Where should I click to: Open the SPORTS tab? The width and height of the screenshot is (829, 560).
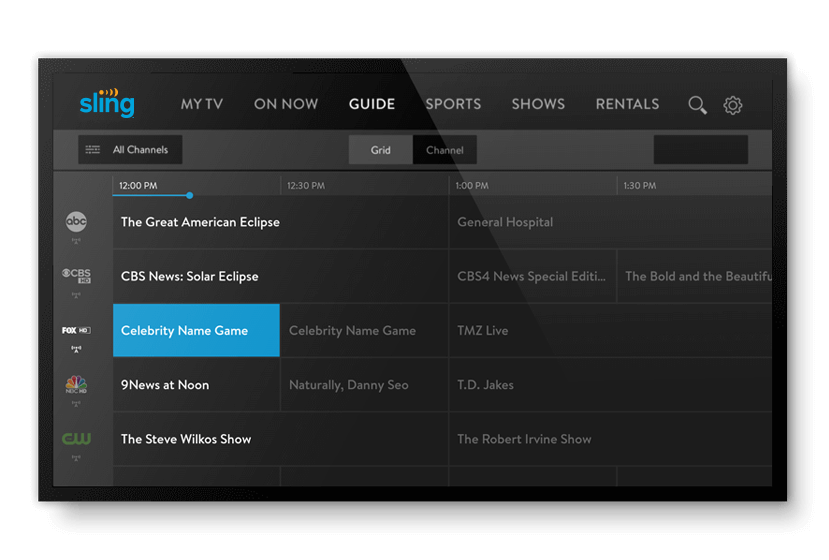click(x=454, y=104)
